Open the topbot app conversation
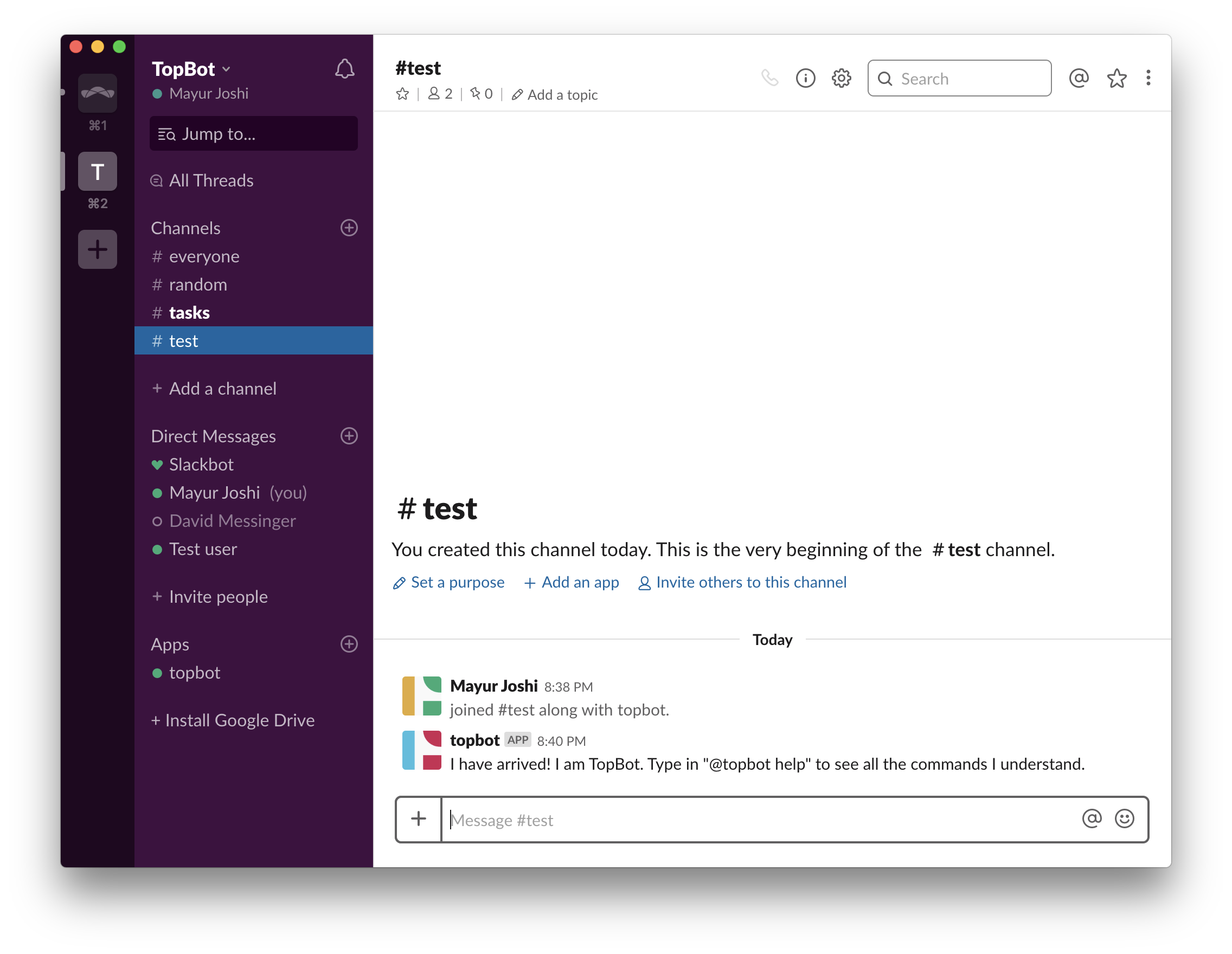1232x954 pixels. (x=194, y=673)
